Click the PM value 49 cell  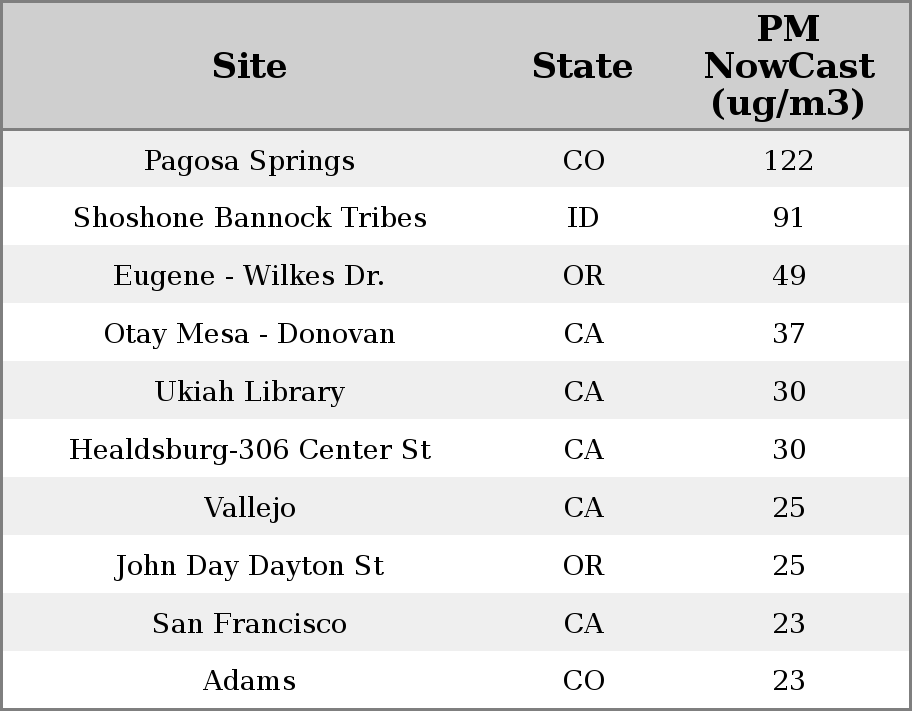[788, 276]
